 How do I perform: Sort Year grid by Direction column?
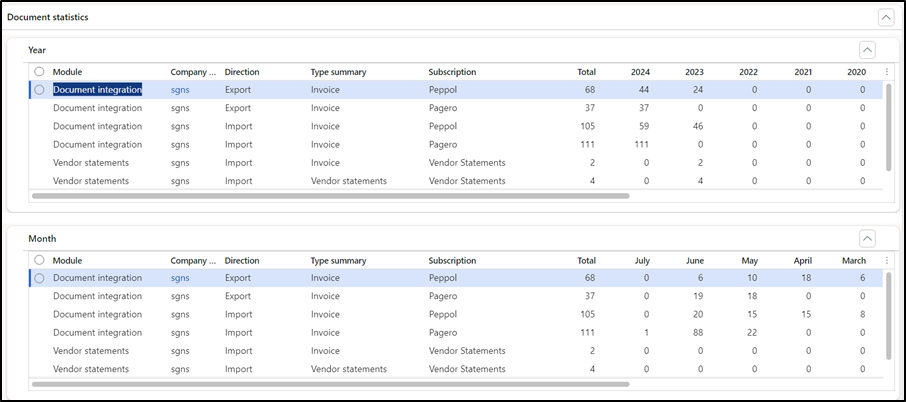point(242,72)
